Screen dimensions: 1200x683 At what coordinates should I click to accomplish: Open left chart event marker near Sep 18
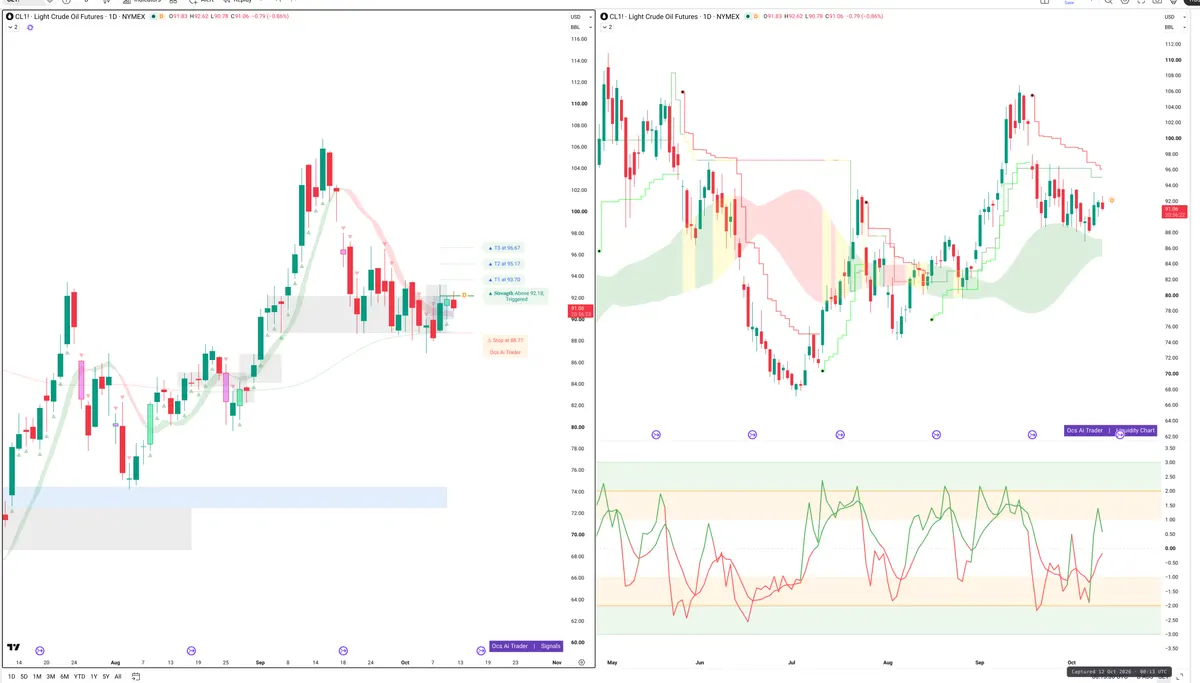[343, 651]
